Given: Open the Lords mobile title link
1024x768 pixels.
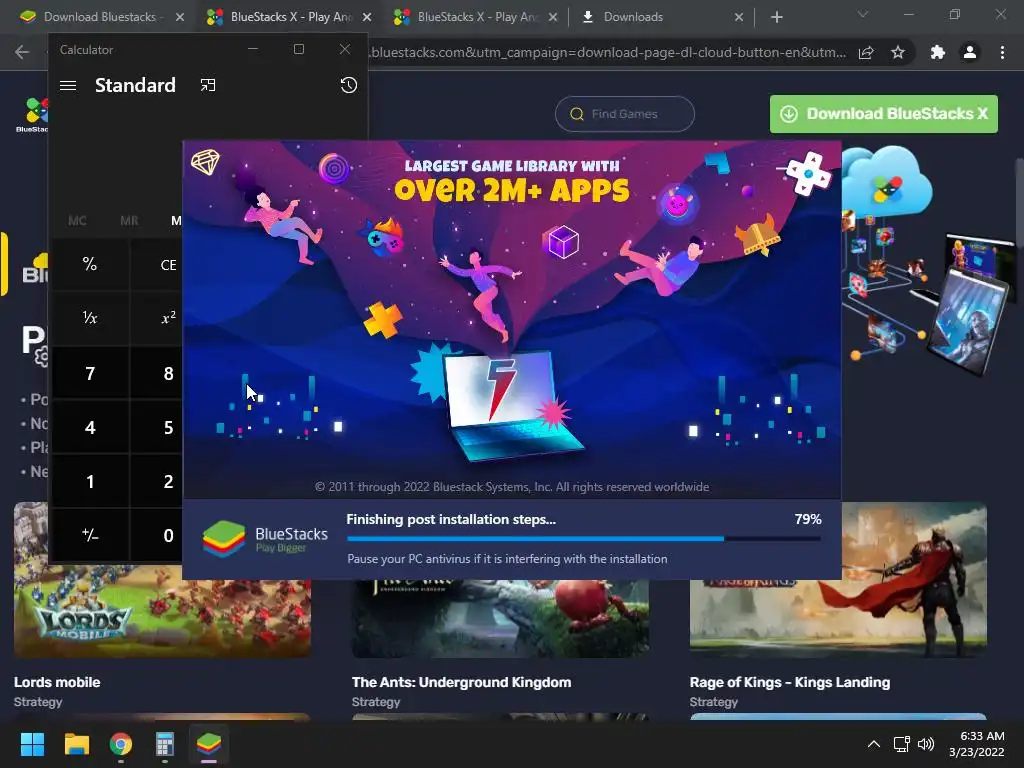Looking at the screenshot, I should 57,682.
